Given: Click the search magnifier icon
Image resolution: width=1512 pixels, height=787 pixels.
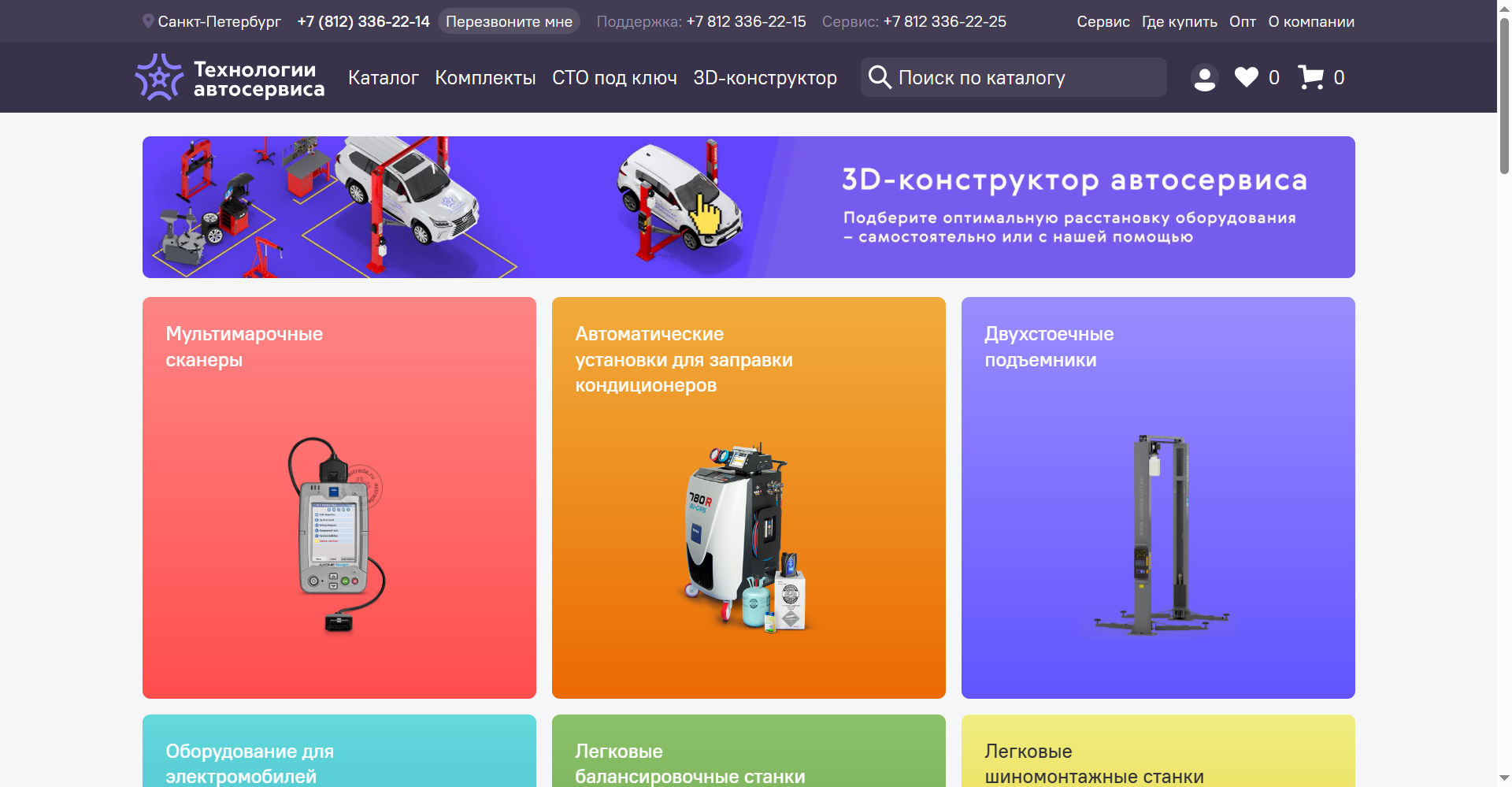Looking at the screenshot, I should 880,76.
